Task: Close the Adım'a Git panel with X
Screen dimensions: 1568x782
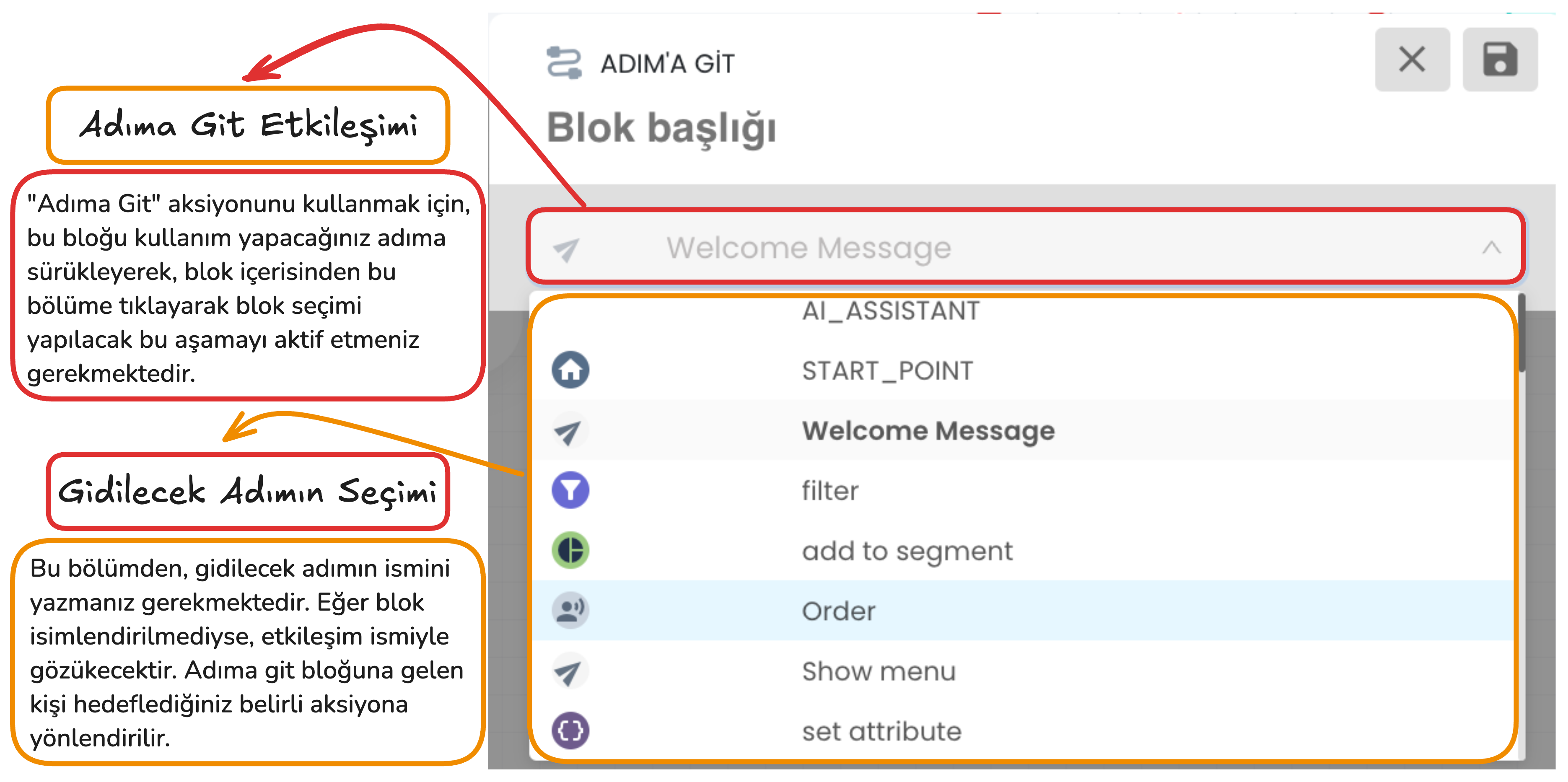Action: (x=1412, y=60)
